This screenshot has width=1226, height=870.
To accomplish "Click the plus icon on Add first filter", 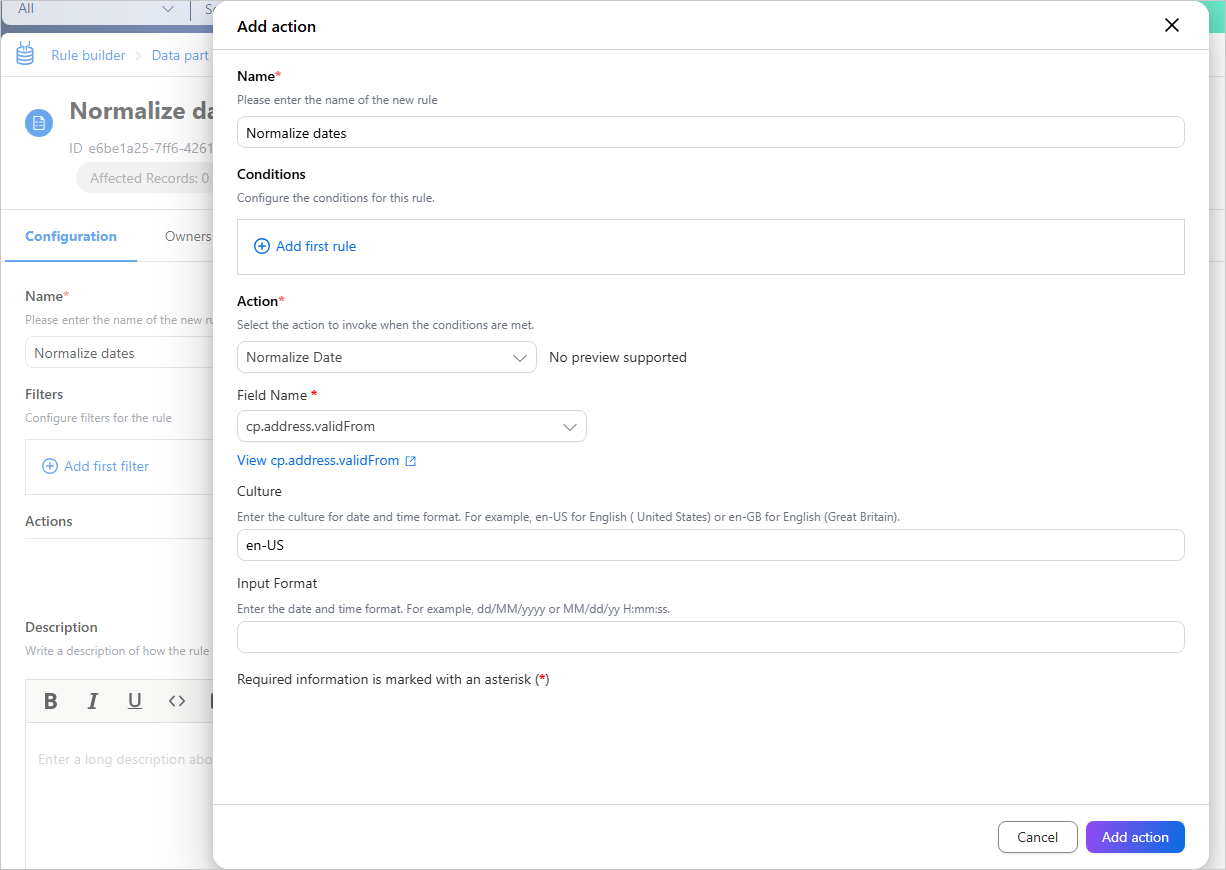I will (x=50, y=466).
